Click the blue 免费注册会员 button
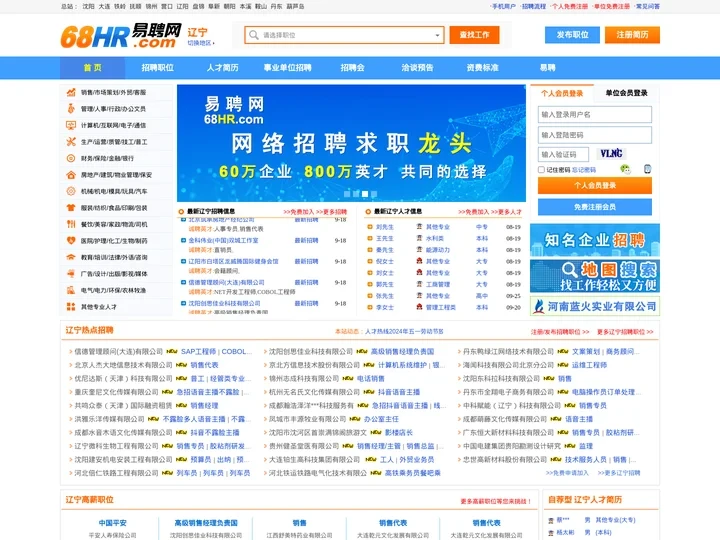The width and height of the screenshot is (720, 540). [x=595, y=207]
